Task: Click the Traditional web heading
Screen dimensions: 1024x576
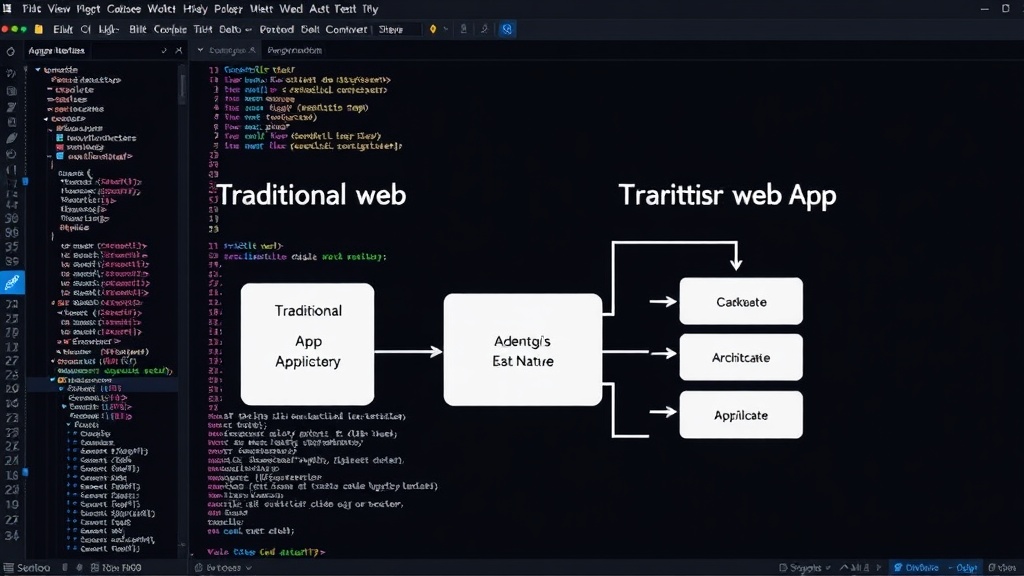Action: coord(311,195)
